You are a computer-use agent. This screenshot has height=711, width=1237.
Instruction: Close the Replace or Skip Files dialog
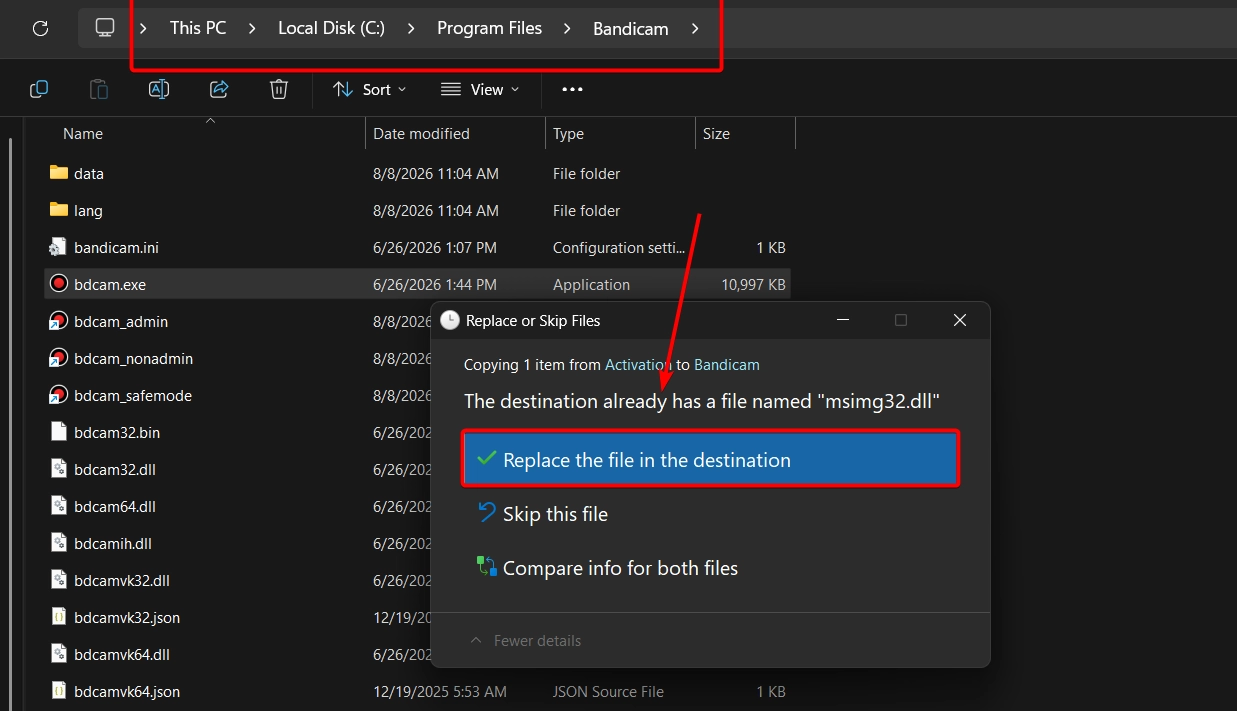click(960, 320)
